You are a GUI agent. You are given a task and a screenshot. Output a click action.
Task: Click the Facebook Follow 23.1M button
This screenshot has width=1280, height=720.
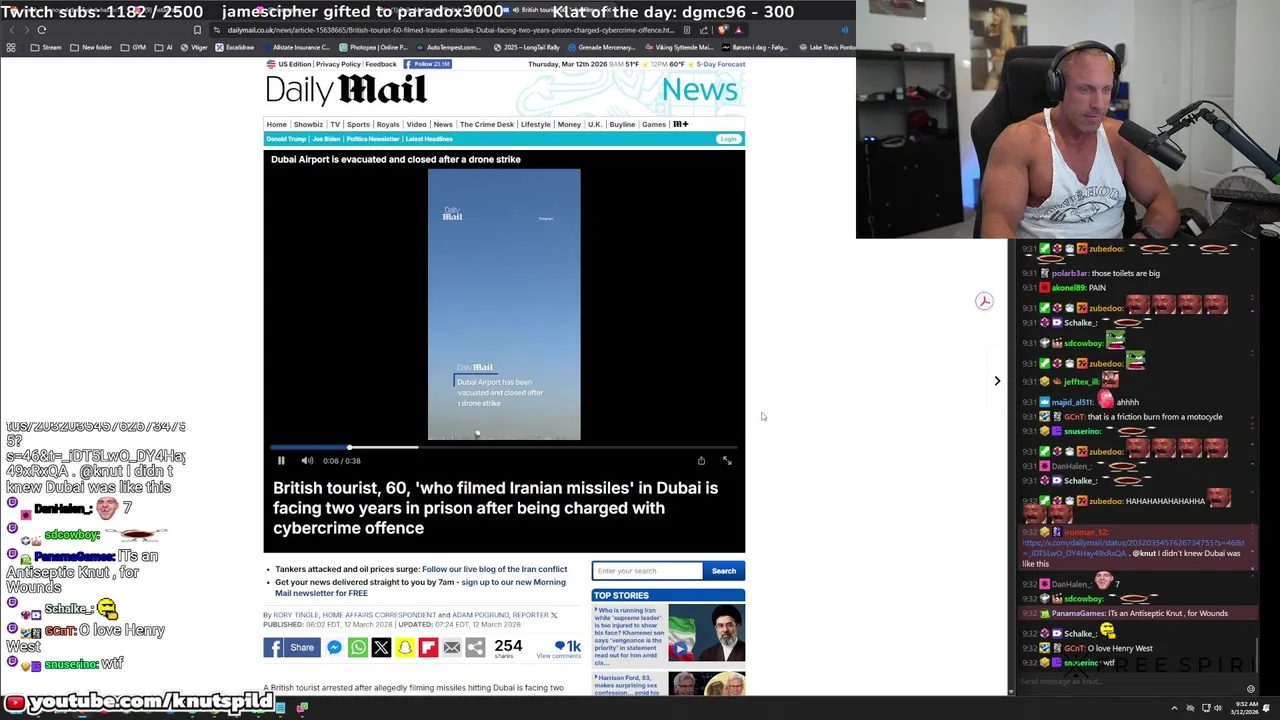[427, 64]
